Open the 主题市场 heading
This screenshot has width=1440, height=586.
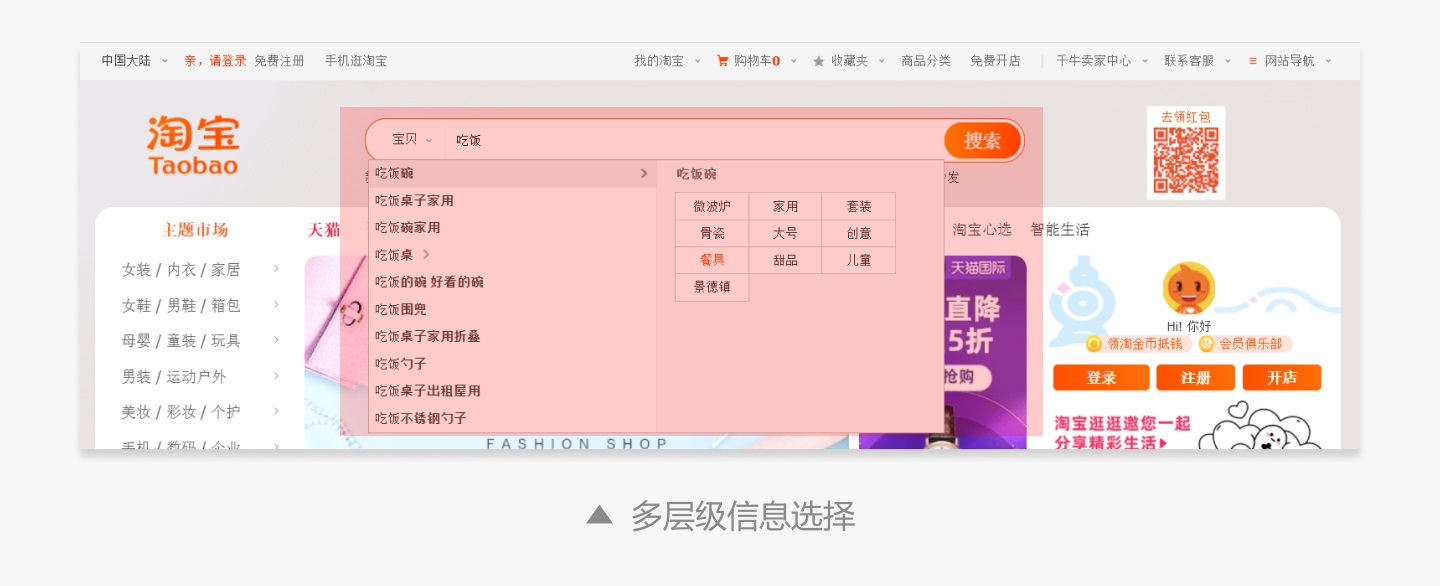[195, 230]
